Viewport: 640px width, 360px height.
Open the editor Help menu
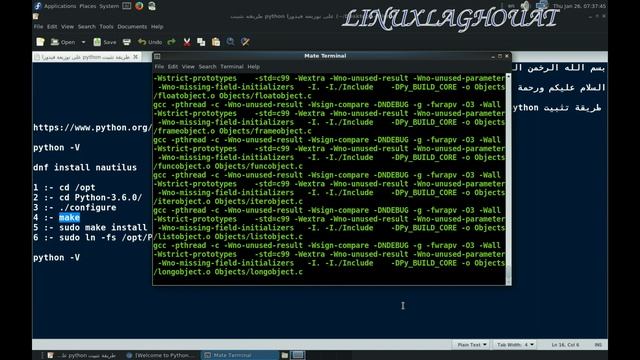point(157,27)
